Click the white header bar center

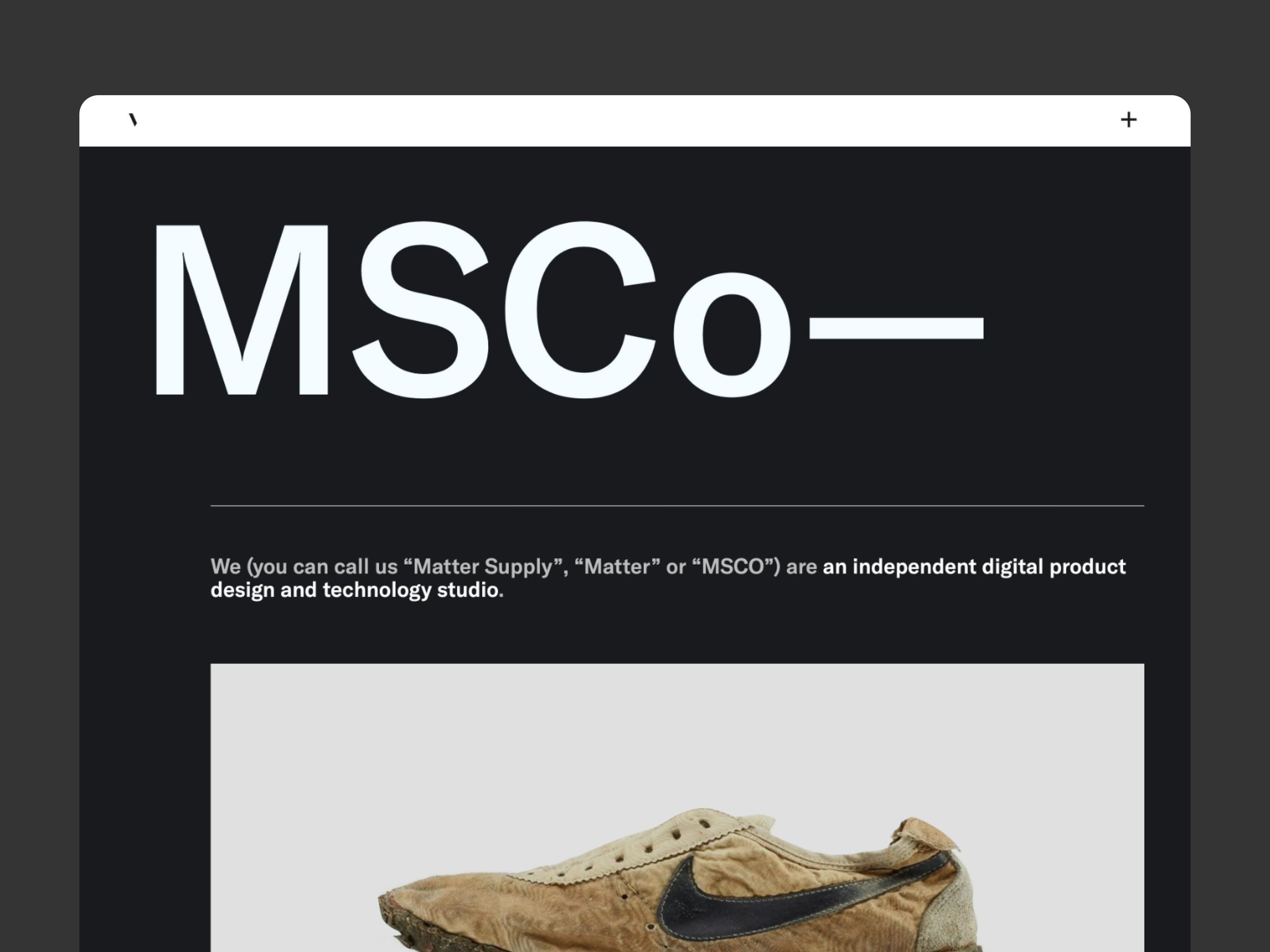pyautogui.click(x=635, y=121)
